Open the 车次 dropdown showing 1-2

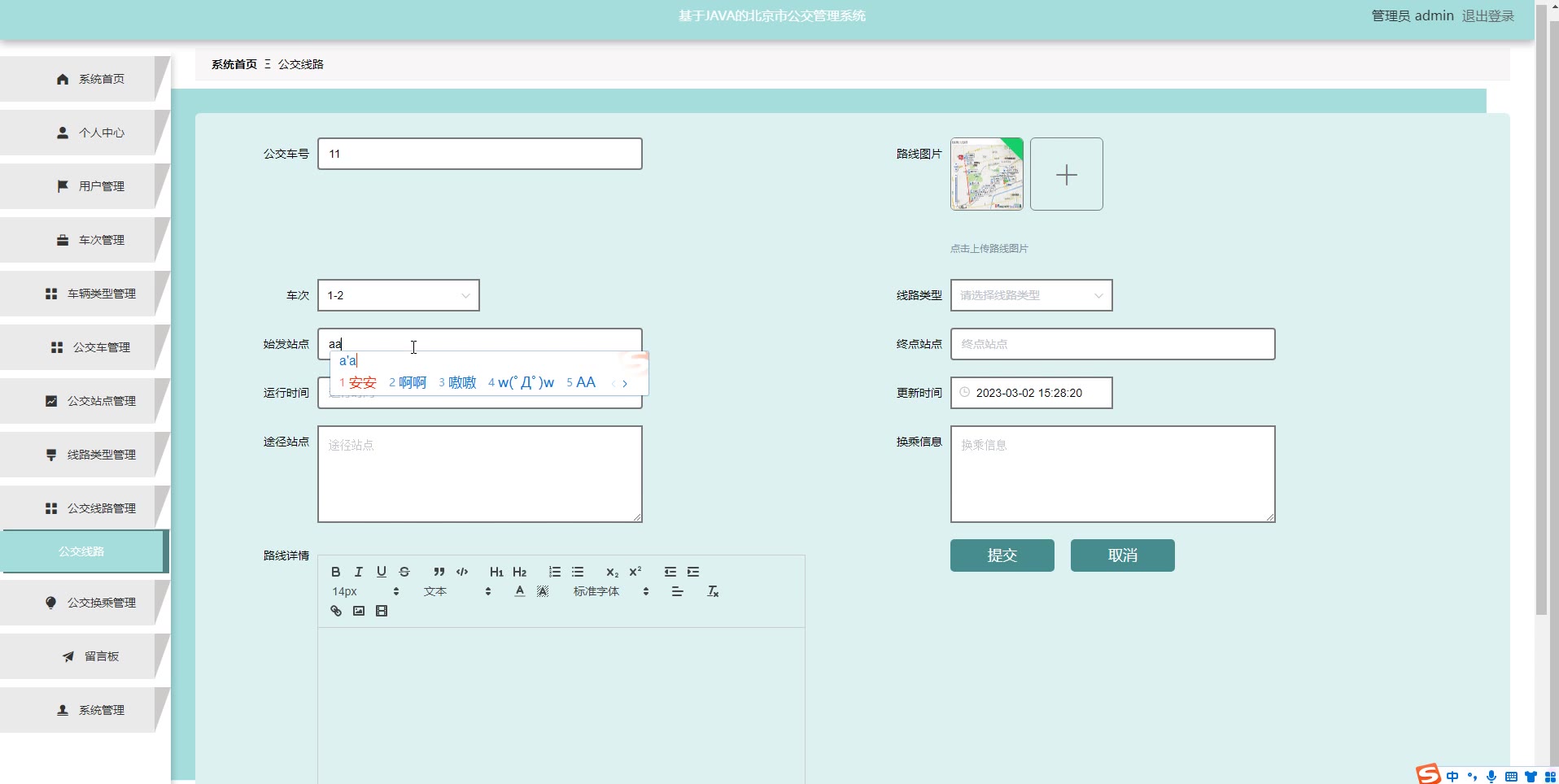(x=399, y=295)
